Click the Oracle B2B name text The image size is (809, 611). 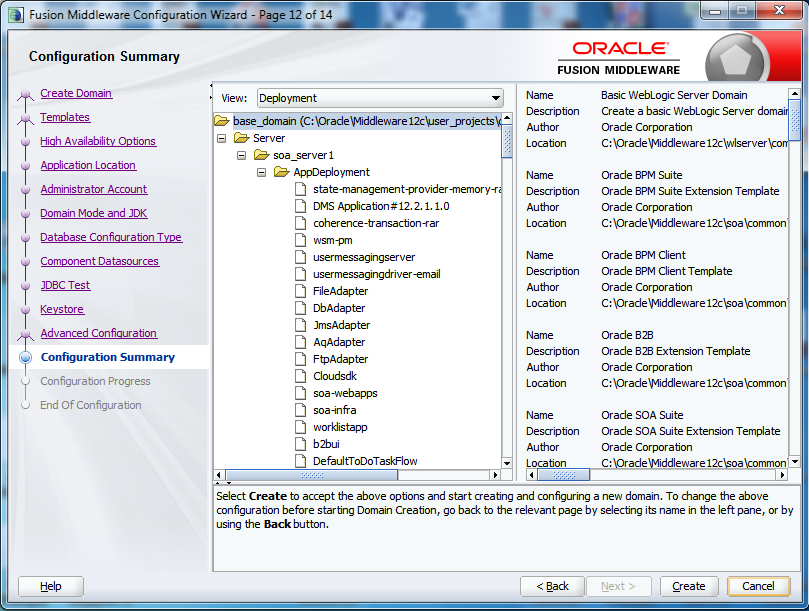627,335
